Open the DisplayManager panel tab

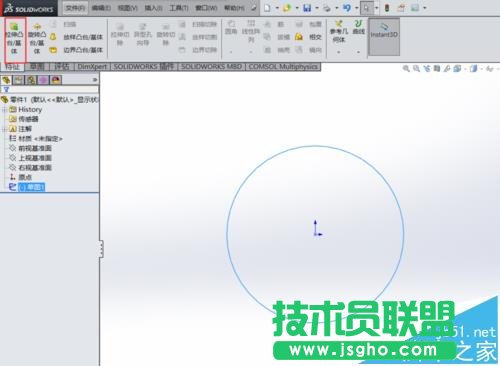click(x=56, y=80)
